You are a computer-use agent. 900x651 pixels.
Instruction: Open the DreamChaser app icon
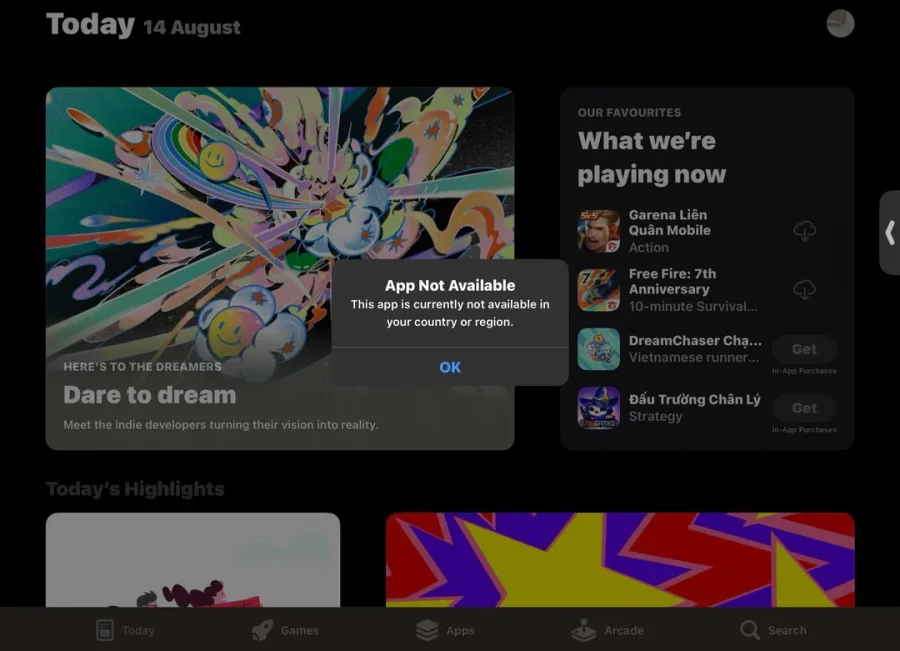pyautogui.click(x=599, y=349)
